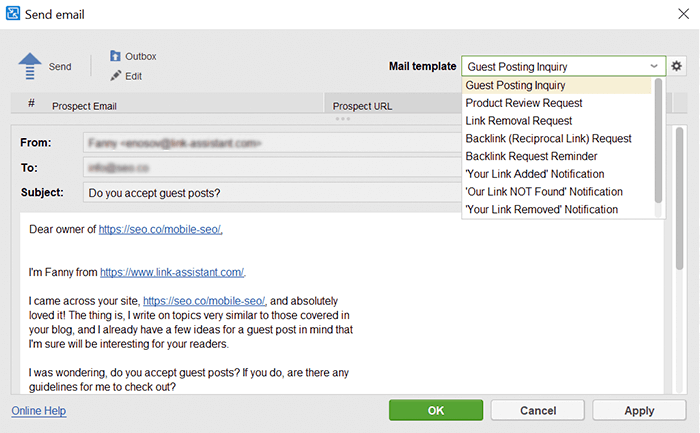The height and width of the screenshot is (433, 700).
Task: Click the Cancel button
Action: coord(538,410)
